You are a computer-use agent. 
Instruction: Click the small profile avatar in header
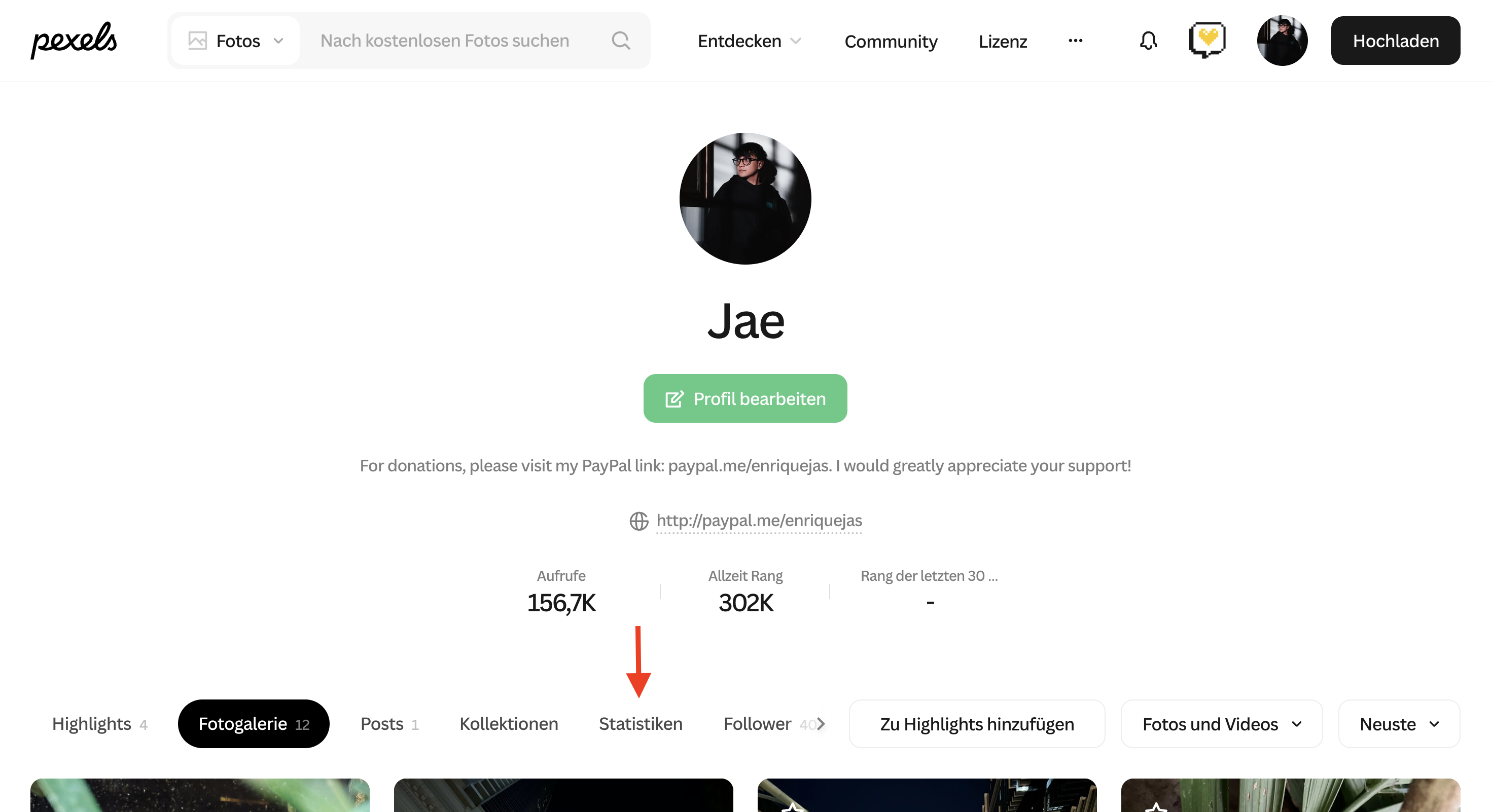1282,41
